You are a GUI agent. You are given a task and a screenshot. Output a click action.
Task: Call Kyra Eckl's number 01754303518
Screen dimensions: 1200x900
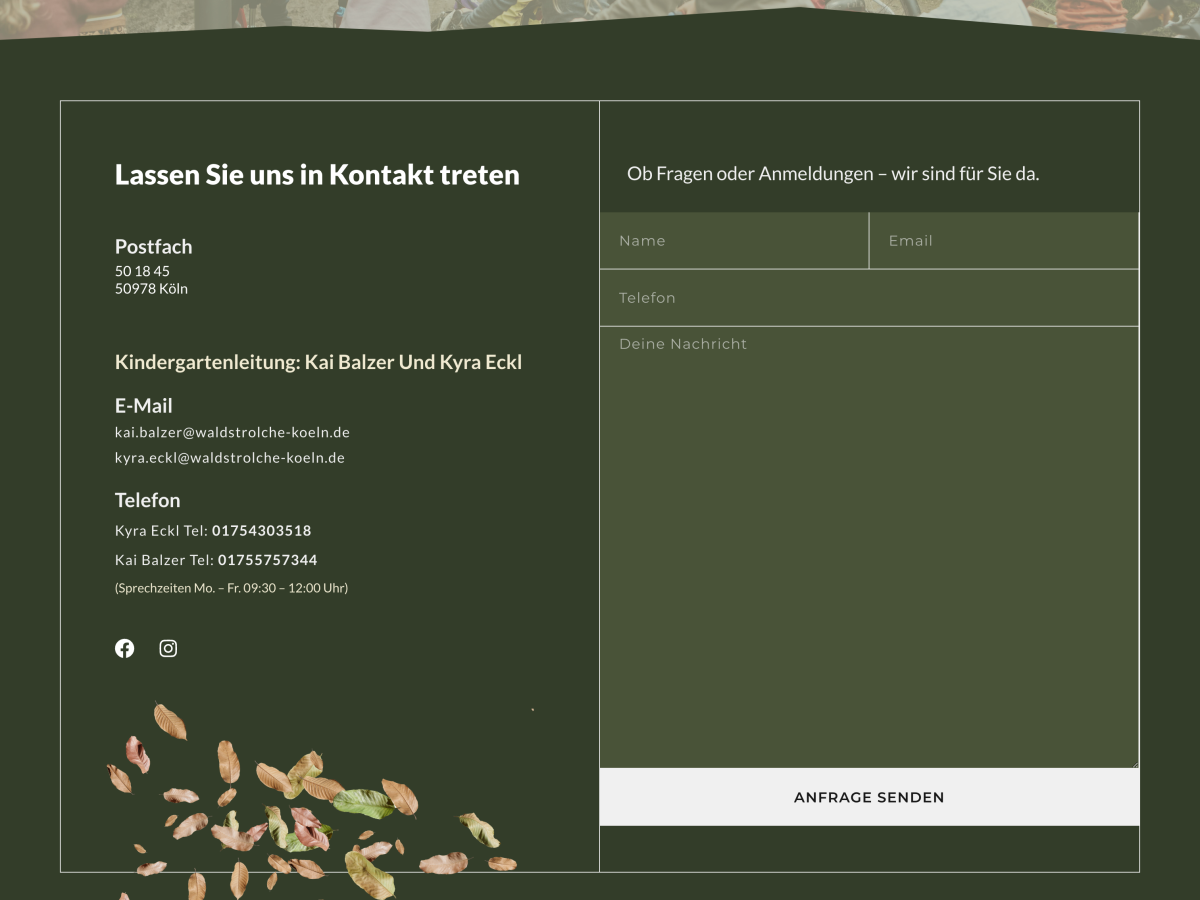coord(261,531)
